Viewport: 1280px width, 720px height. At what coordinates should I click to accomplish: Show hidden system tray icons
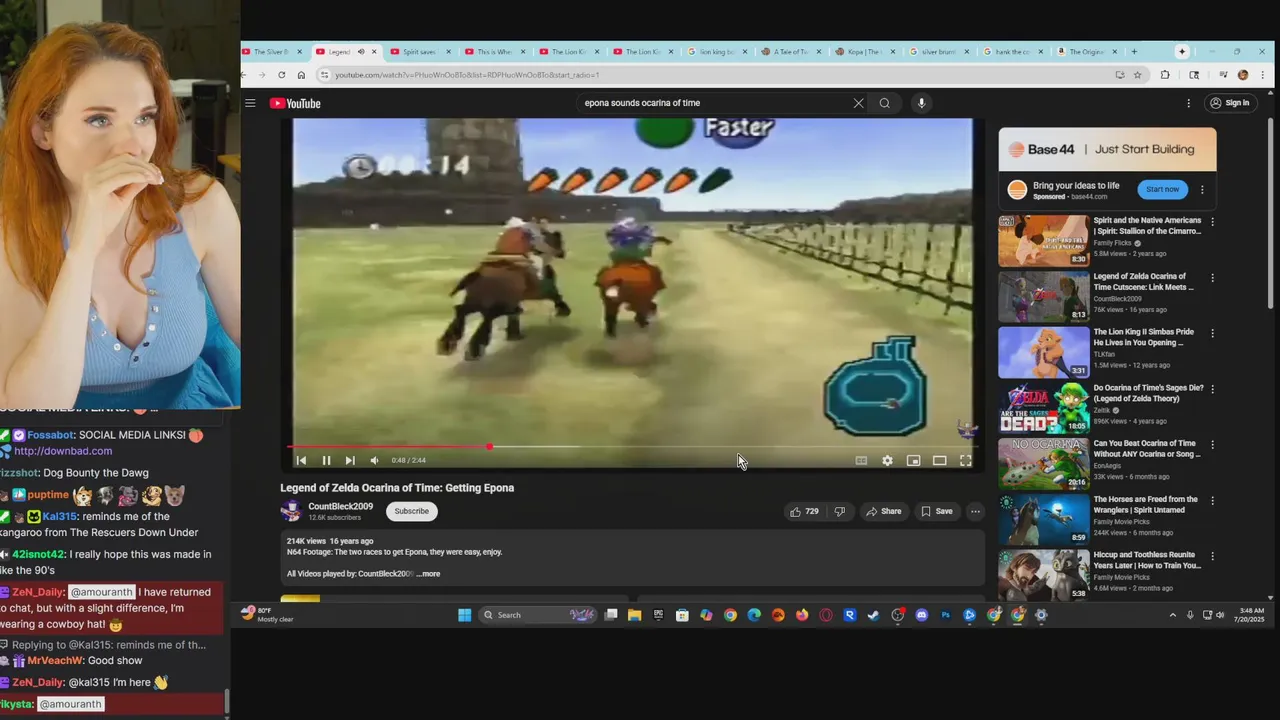pos(1173,615)
